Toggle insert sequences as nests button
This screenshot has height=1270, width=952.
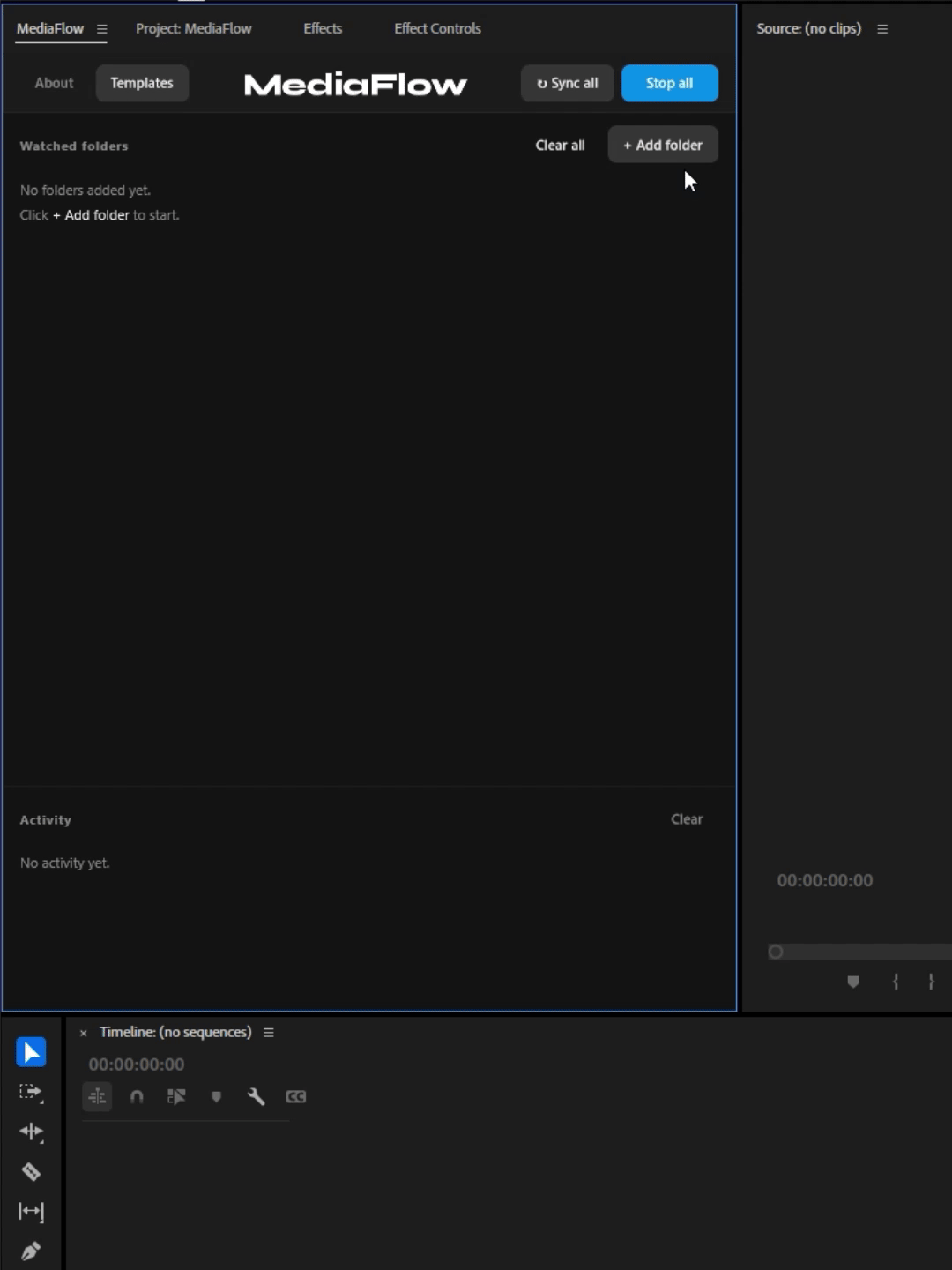click(97, 1096)
